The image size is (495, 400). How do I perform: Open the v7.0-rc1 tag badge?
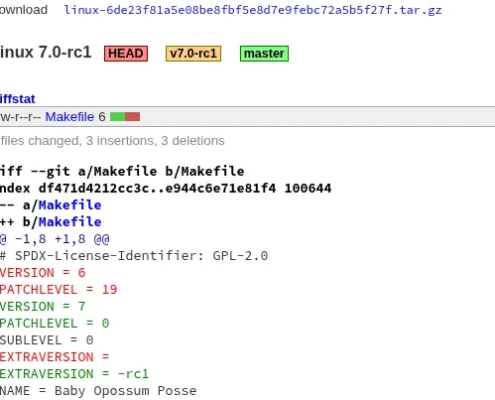(193, 54)
